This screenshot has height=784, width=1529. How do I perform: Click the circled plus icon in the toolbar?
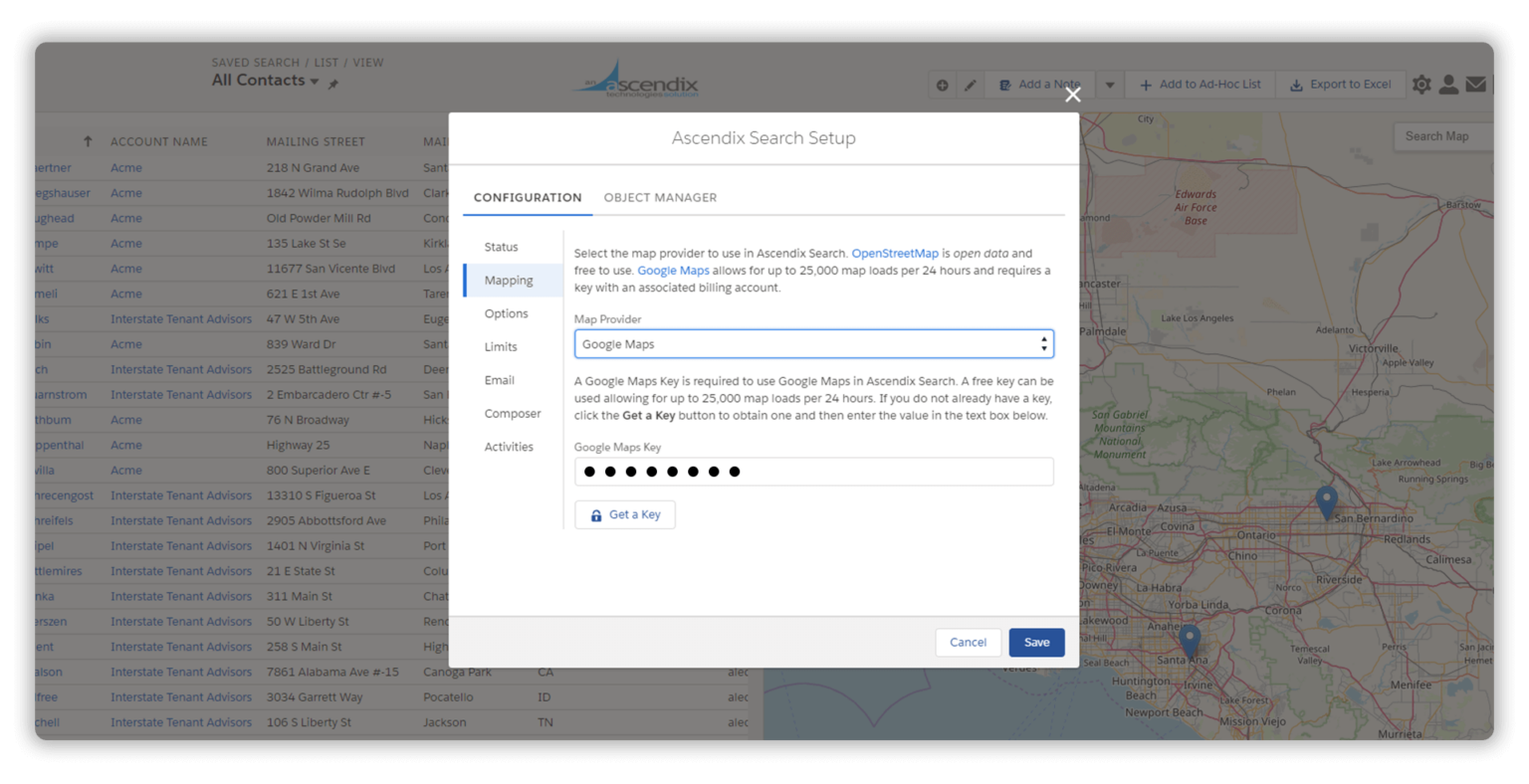[942, 85]
